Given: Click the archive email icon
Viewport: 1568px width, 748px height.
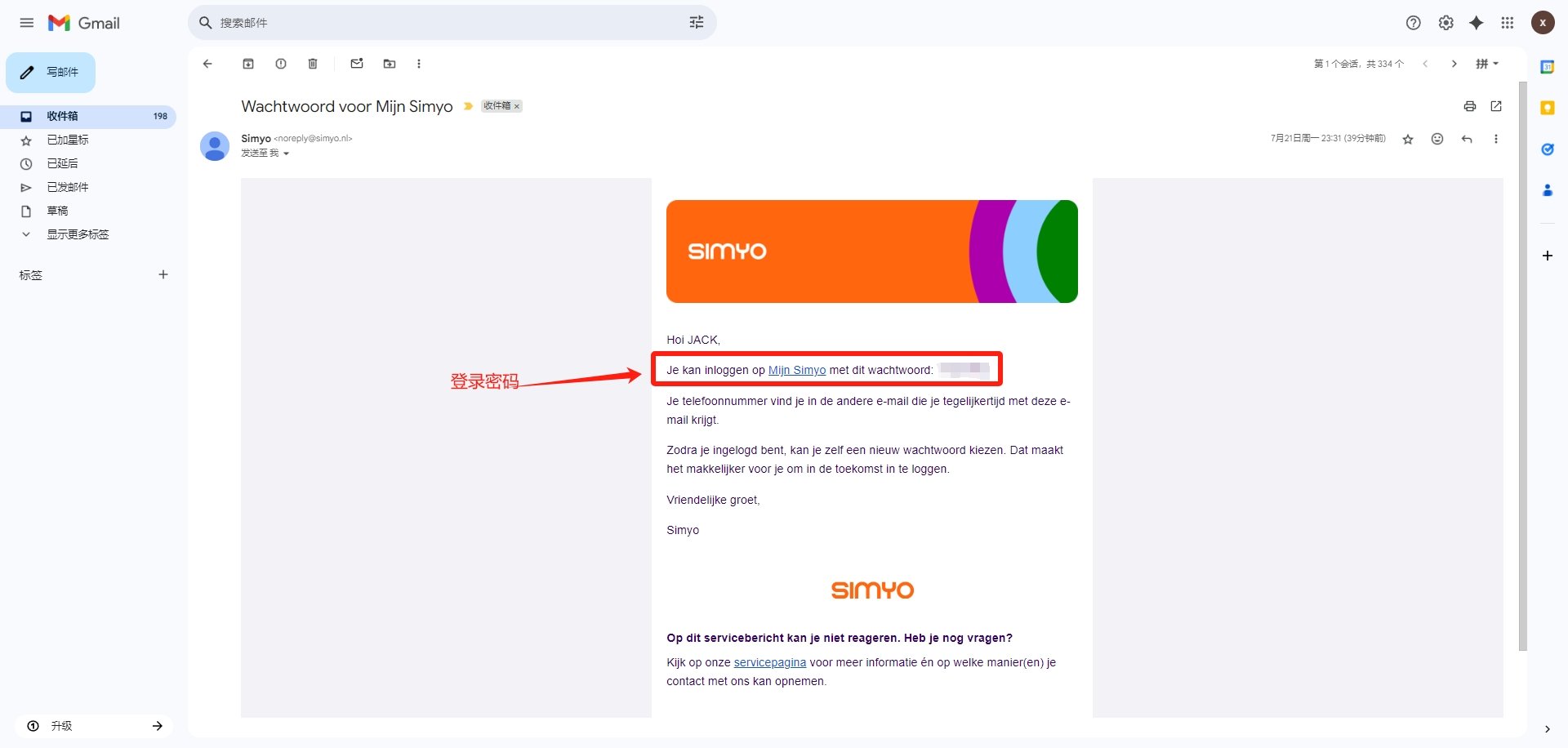Looking at the screenshot, I should point(248,64).
